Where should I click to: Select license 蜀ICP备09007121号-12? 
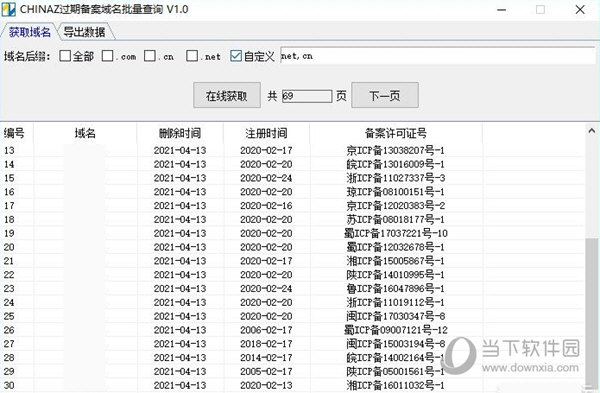click(x=396, y=330)
